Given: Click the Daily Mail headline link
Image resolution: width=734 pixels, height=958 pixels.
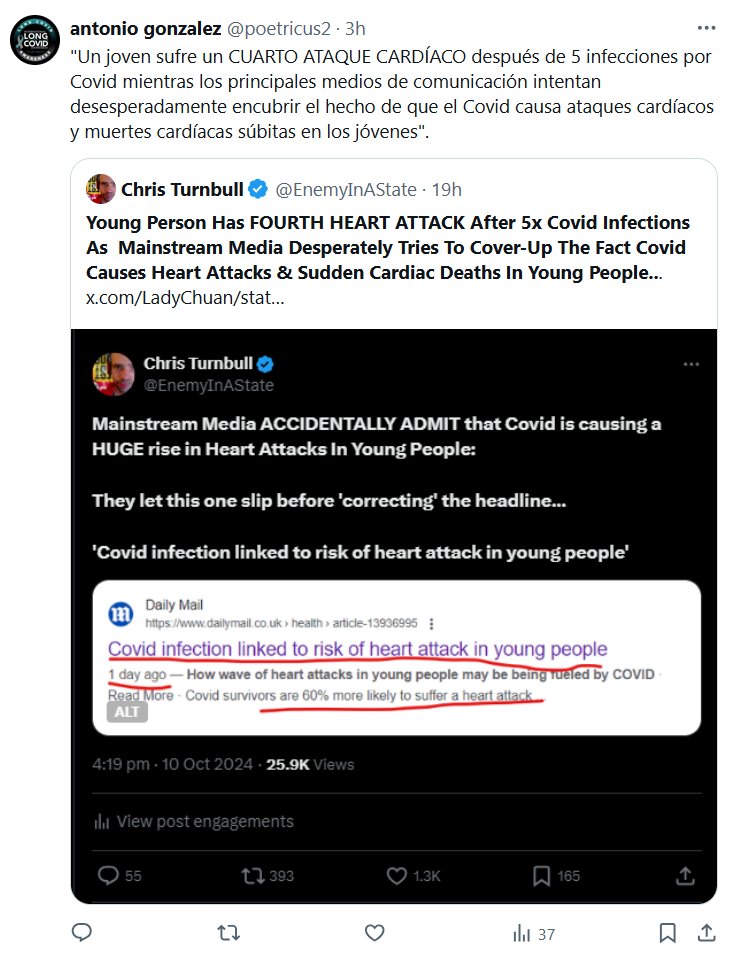Looking at the screenshot, I should coord(357,647).
